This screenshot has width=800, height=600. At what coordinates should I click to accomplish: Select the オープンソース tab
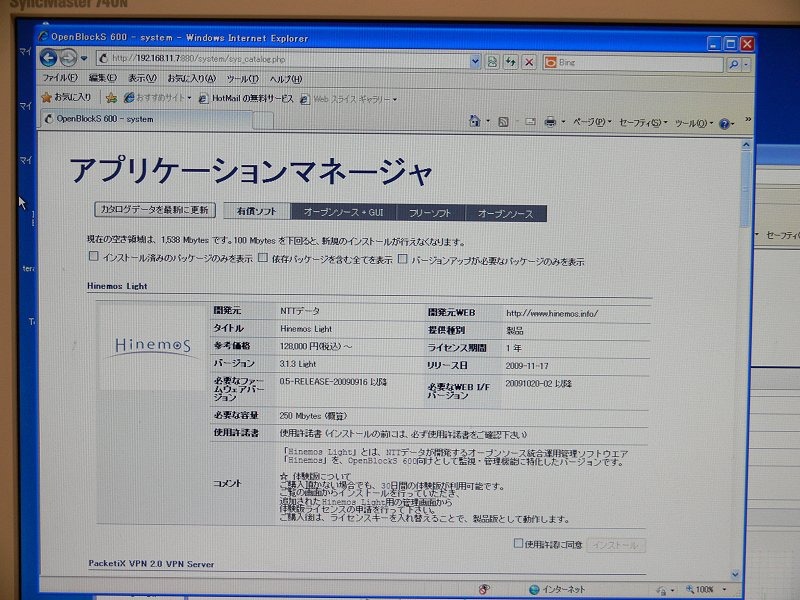click(506, 214)
